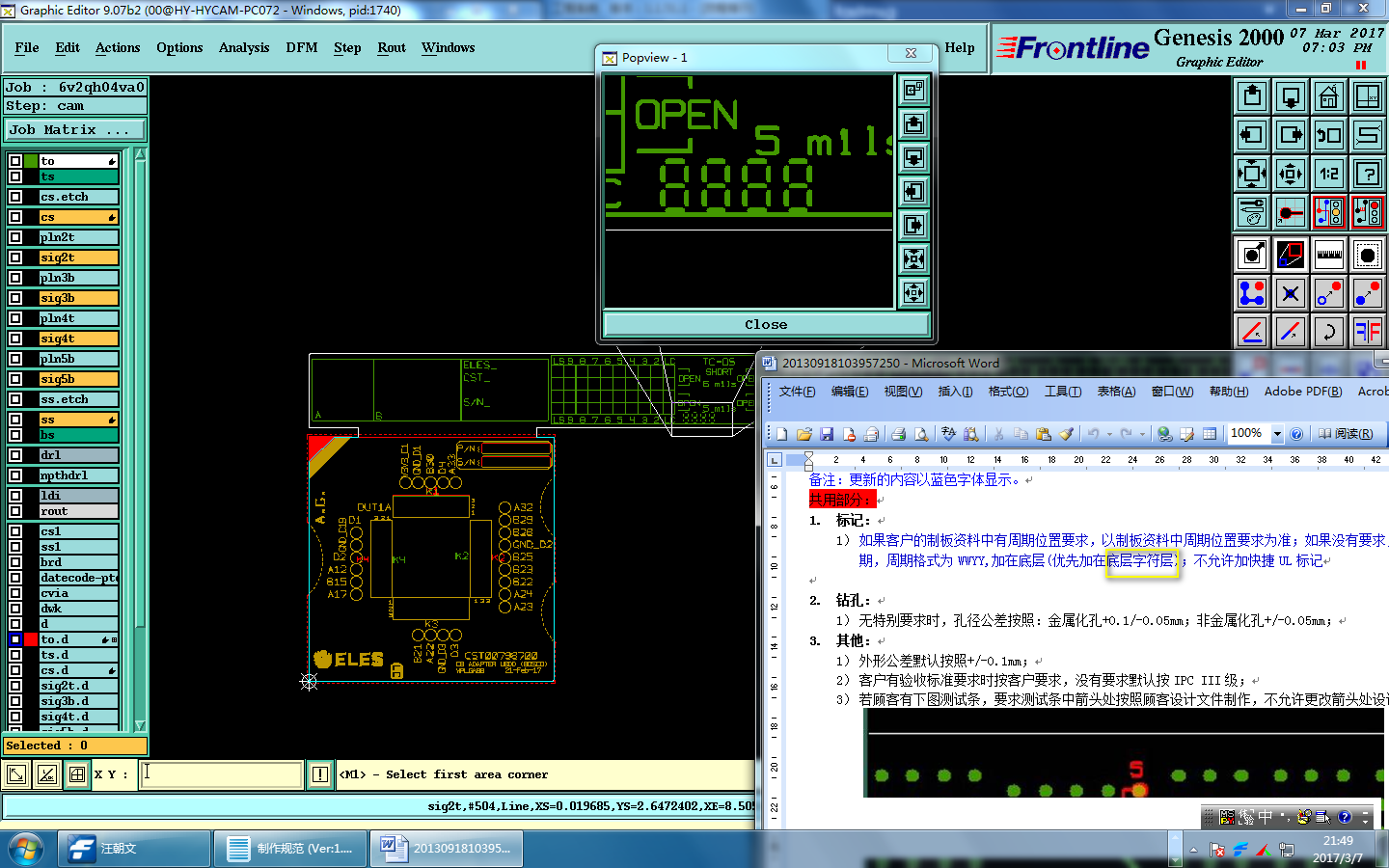The width and height of the screenshot is (1389, 868).
Task: Open the Windows Start button
Action: (26, 849)
